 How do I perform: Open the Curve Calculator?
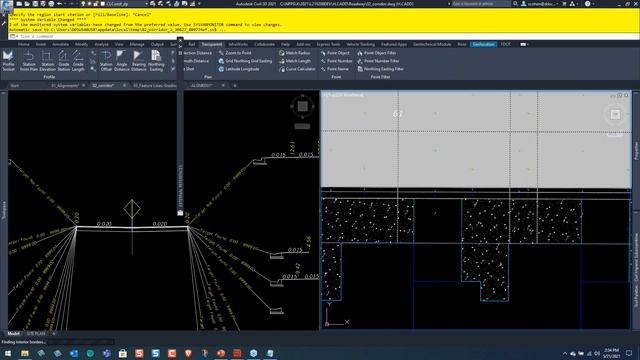[x=297, y=69]
